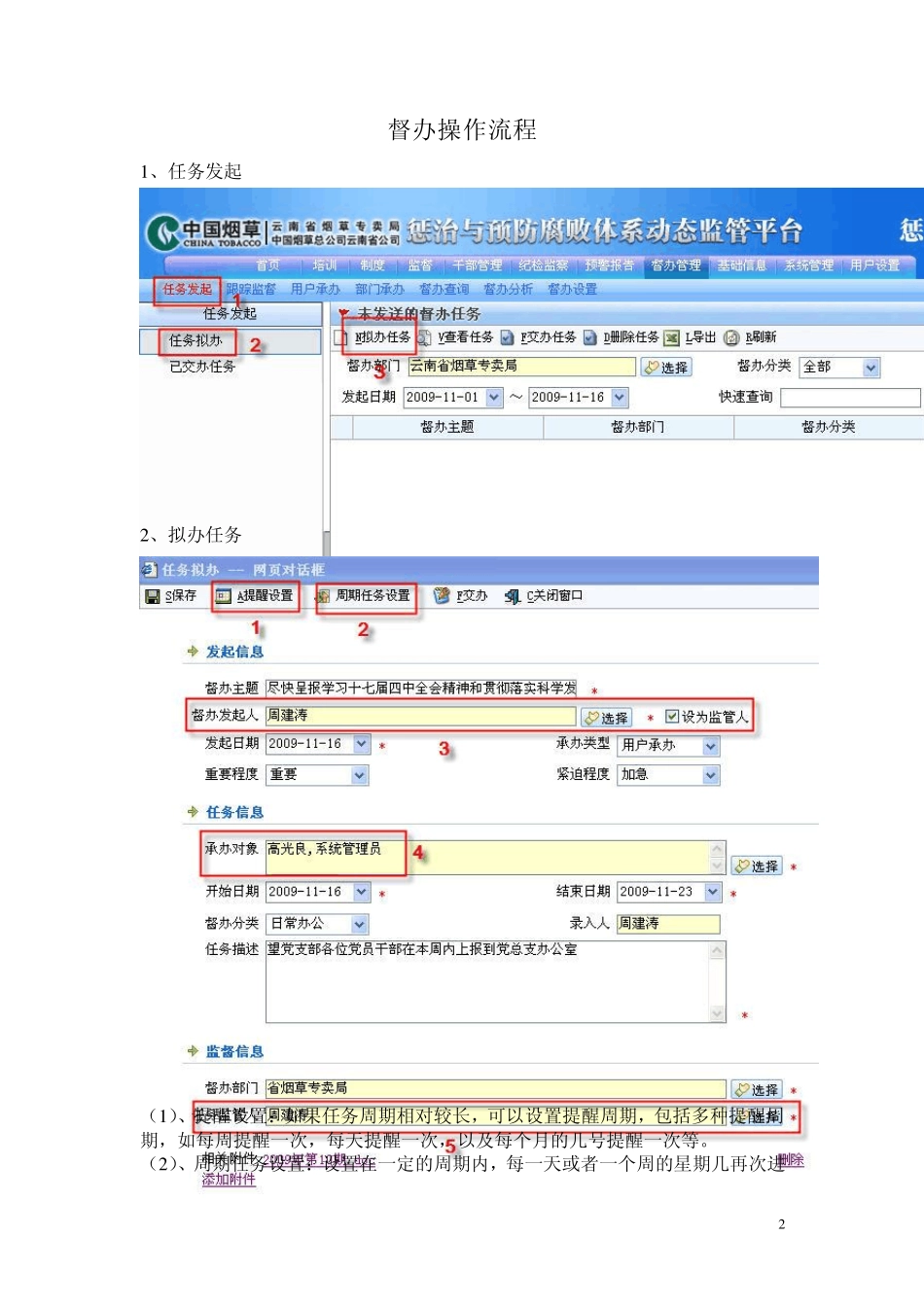The width and height of the screenshot is (924, 1307).
Task: Click the 保存 floppy disk icon
Action: tap(153, 596)
